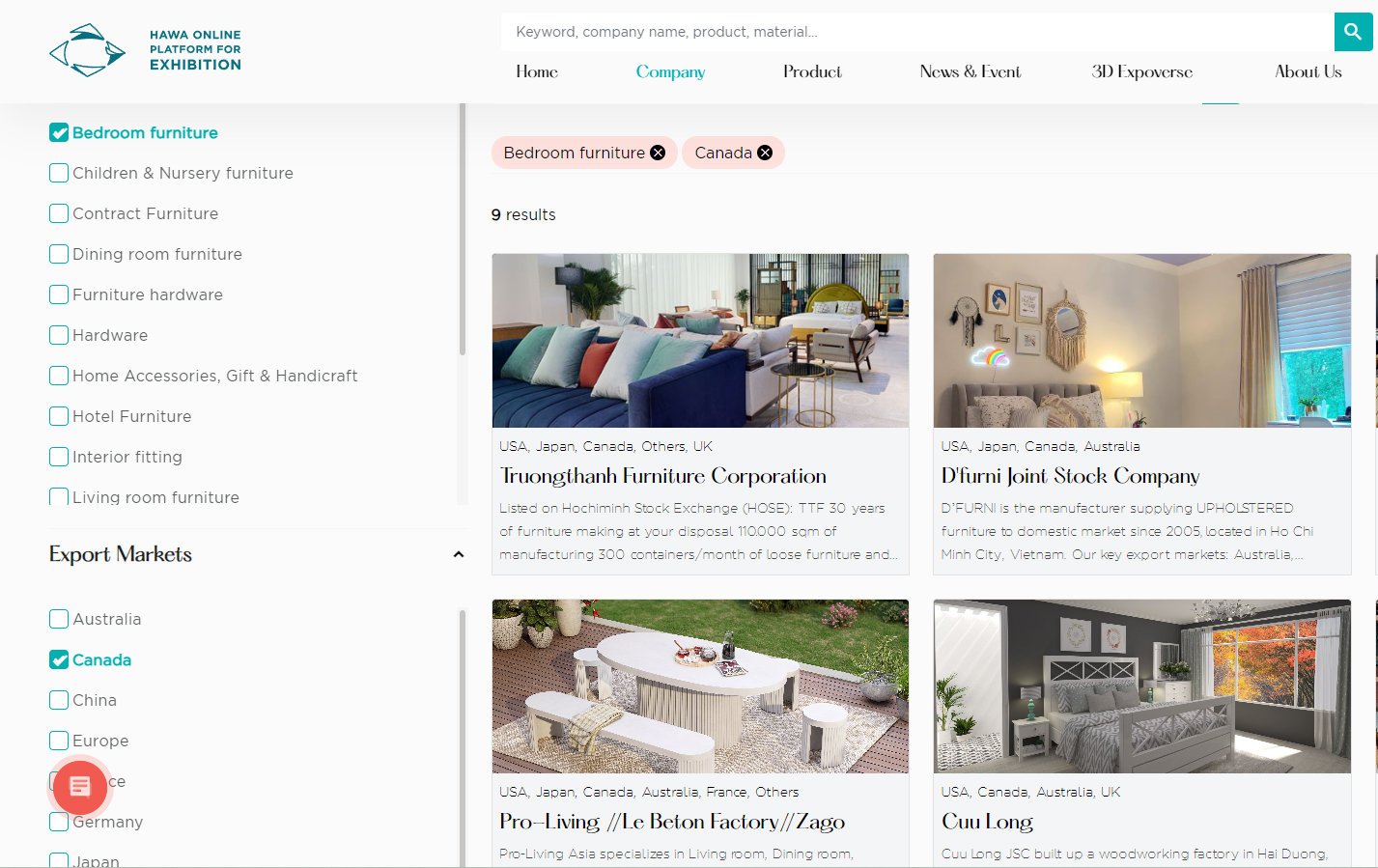
Task: Open the red chat widget button
Action: click(80, 787)
